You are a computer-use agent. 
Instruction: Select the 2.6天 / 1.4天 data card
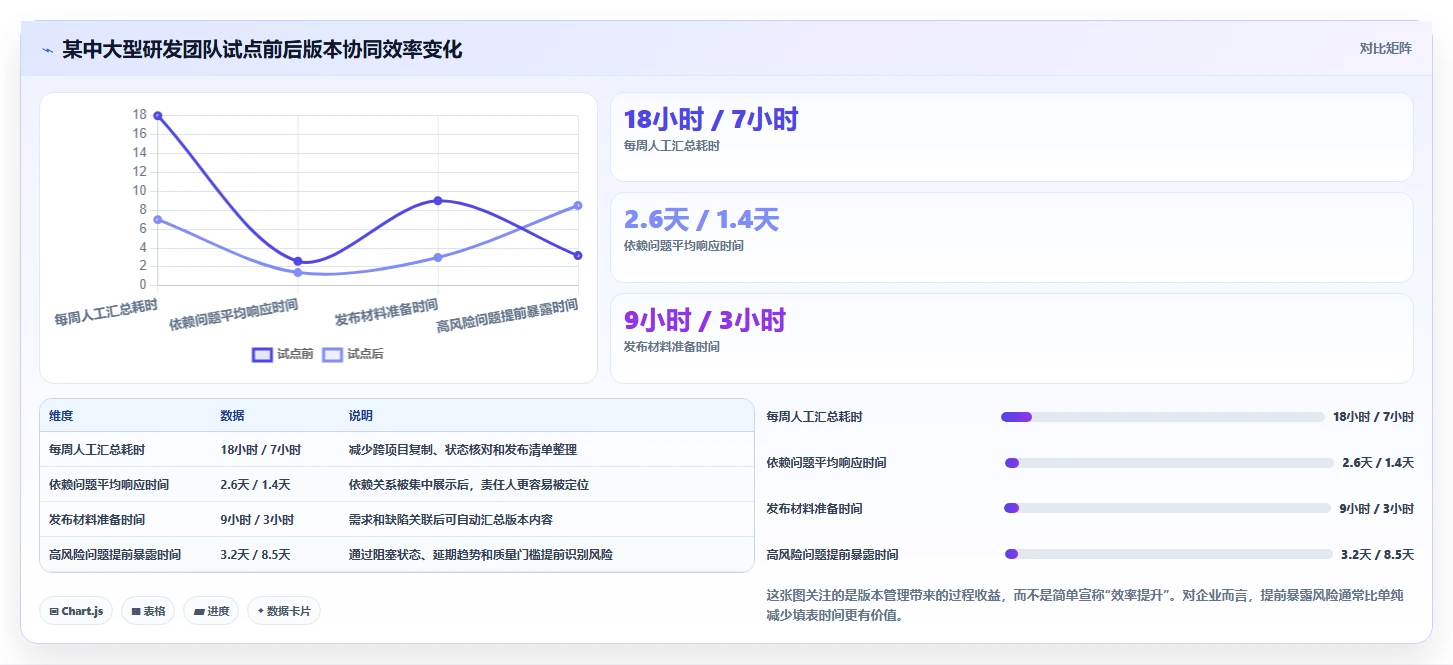click(x=1011, y=238)
